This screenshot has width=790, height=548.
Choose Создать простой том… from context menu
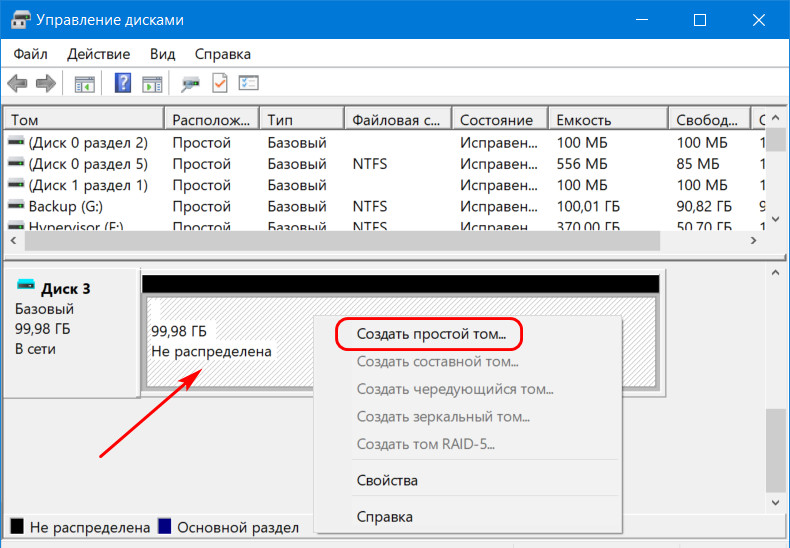click(431, 334)
